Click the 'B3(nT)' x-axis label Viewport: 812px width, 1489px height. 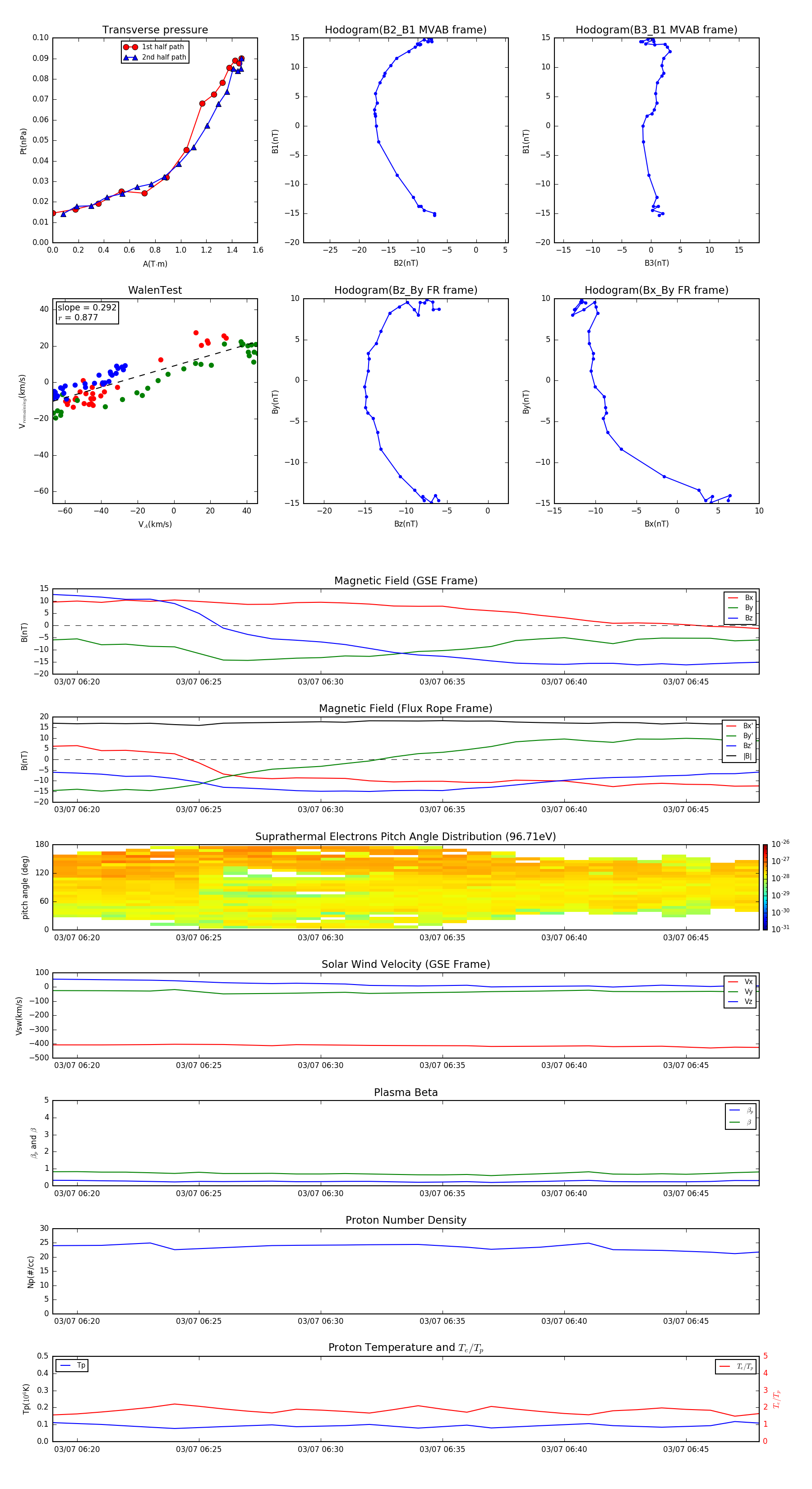click(x=656, y=263)
